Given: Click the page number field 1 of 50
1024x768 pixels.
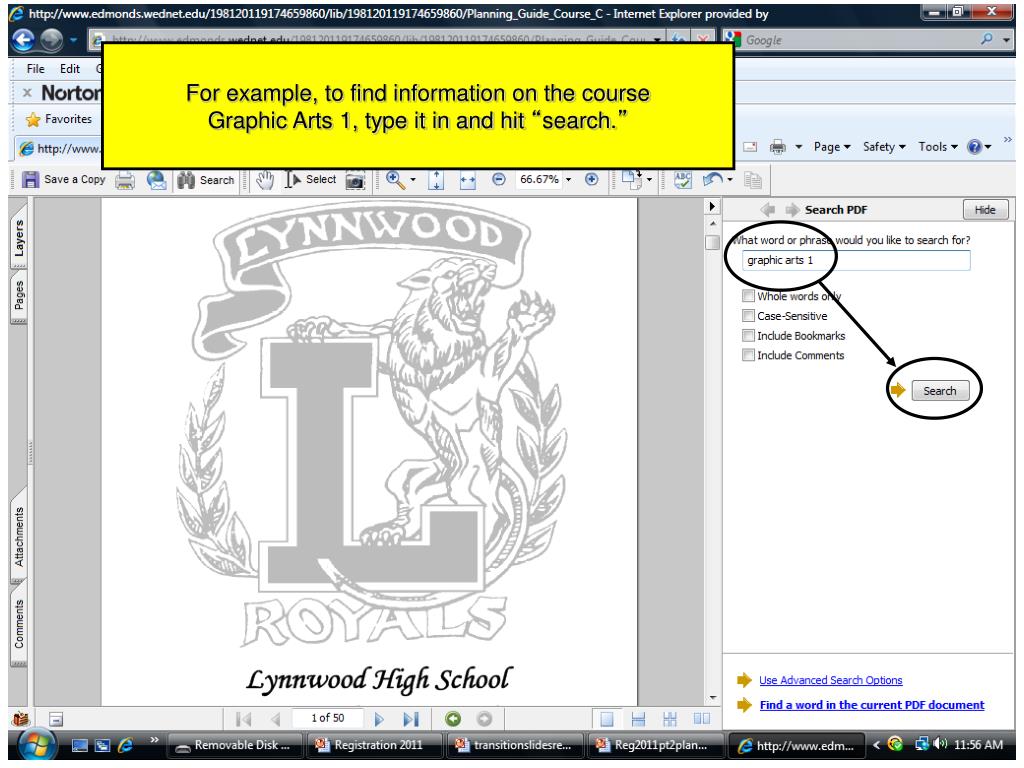Looking at the screenshot, I should coord(328,718).
